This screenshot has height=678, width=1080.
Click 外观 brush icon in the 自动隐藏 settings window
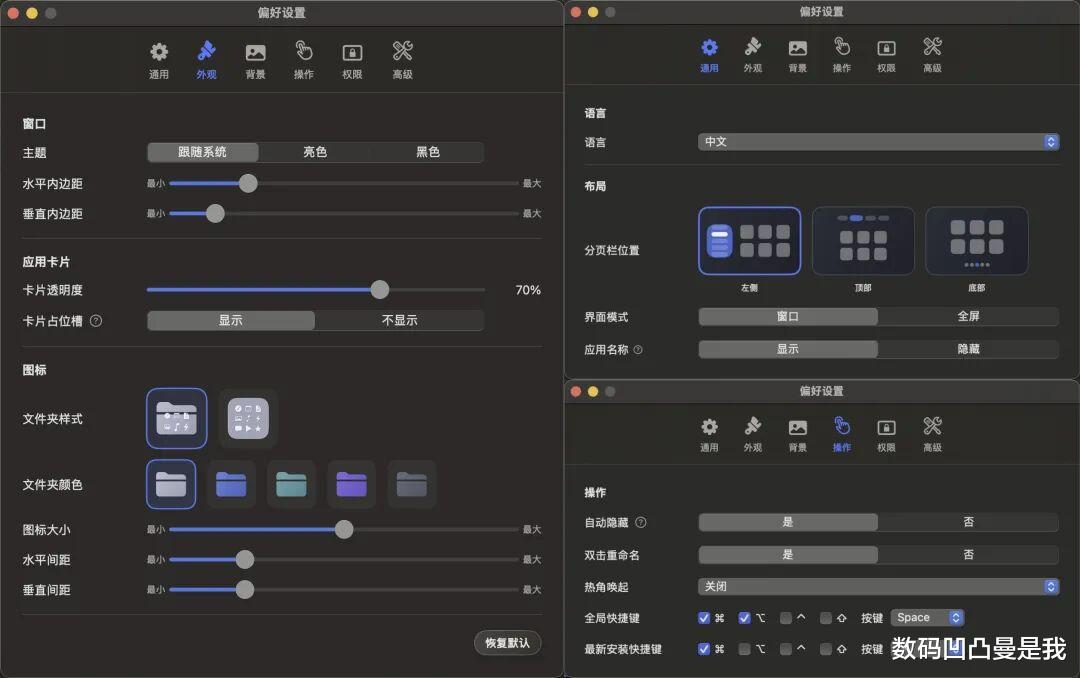[753, 427]
